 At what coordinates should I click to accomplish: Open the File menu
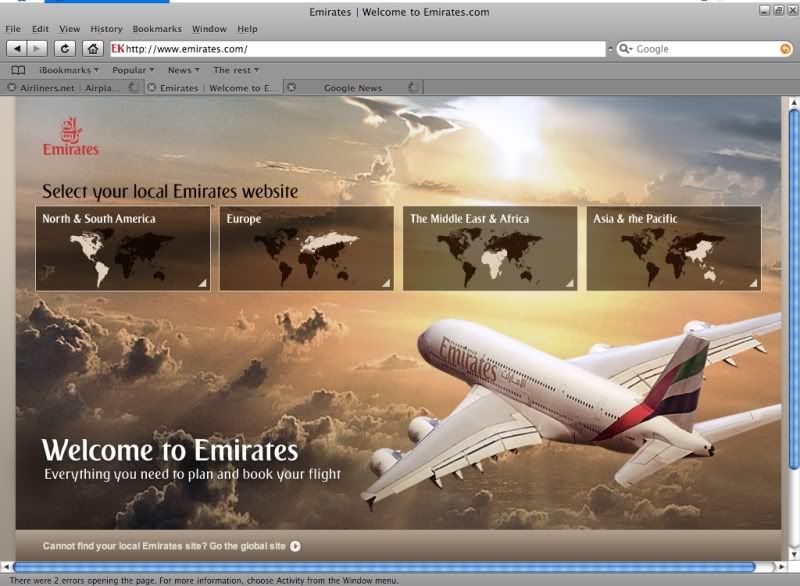(x=13, y=29)
